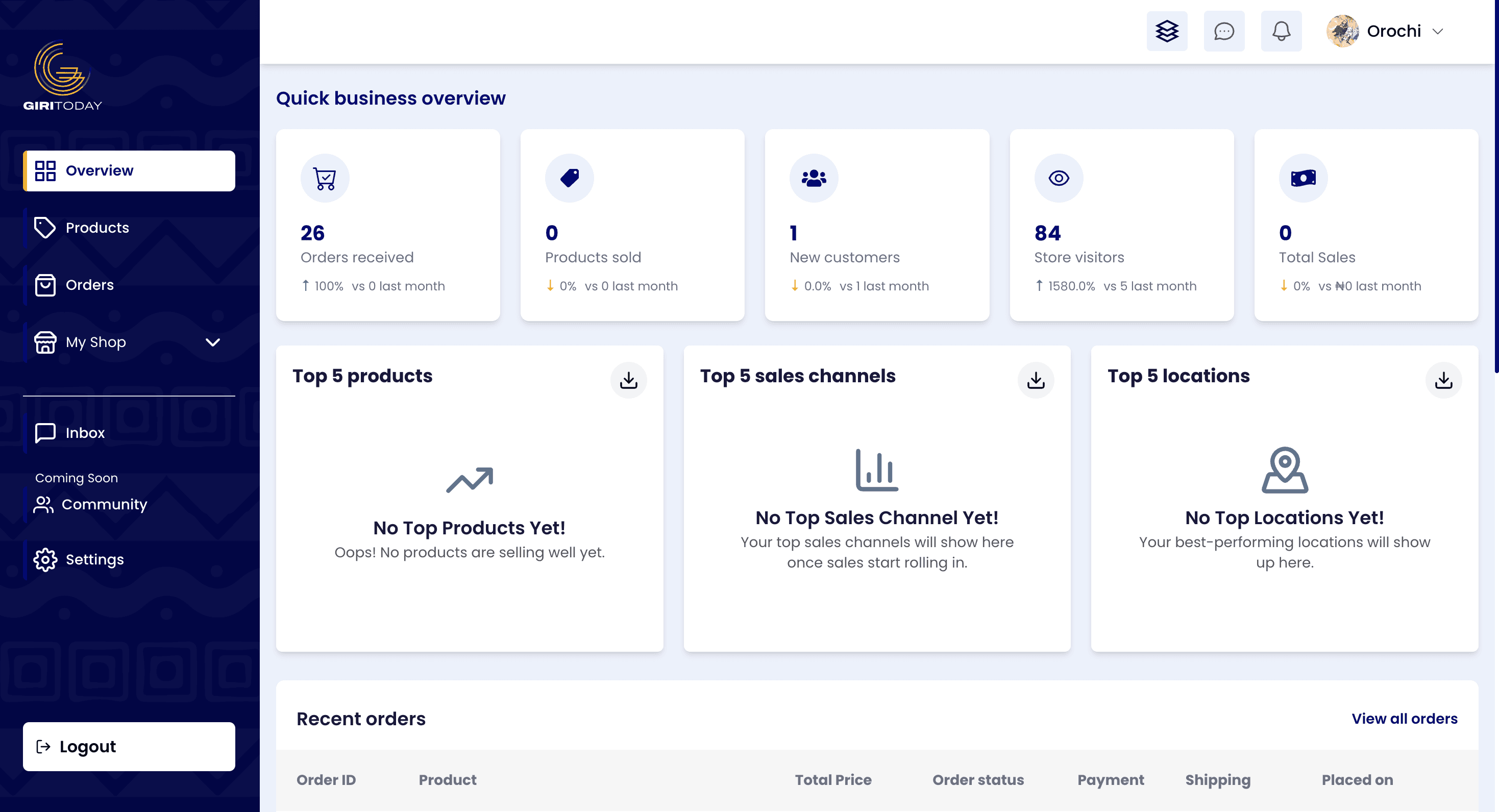1499x812 pixels.
Task: Click the Coming Soon label
Action: 76,477
